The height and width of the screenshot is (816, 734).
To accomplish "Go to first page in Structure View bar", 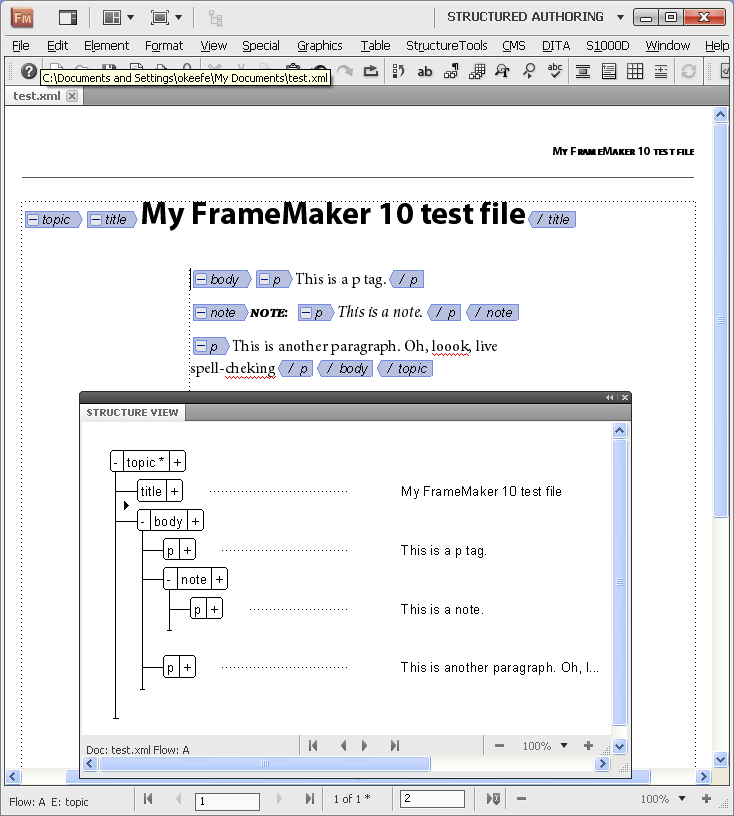I will pyautogui.click(x=313, y=746).
